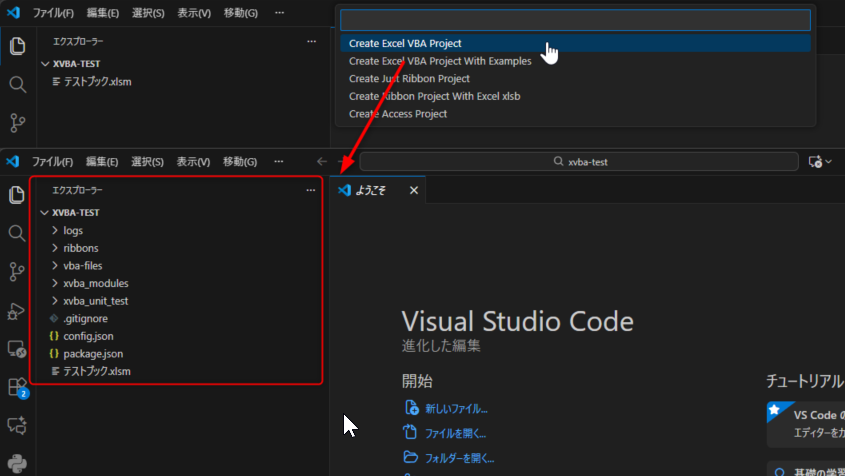
Task: Open Search icon in upper window activity bar
Action: tap(18, 84)
